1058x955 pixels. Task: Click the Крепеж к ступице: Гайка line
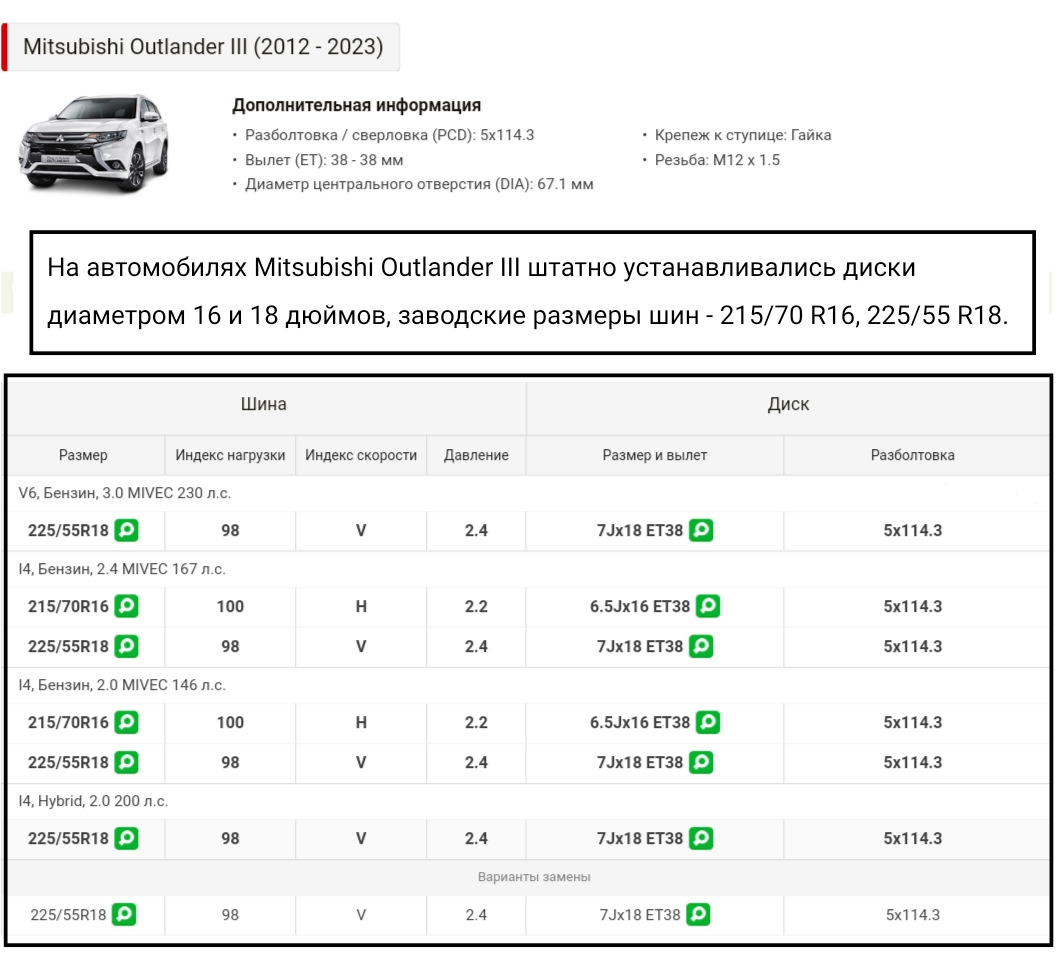pyautogui.click(x=743, y=135)
